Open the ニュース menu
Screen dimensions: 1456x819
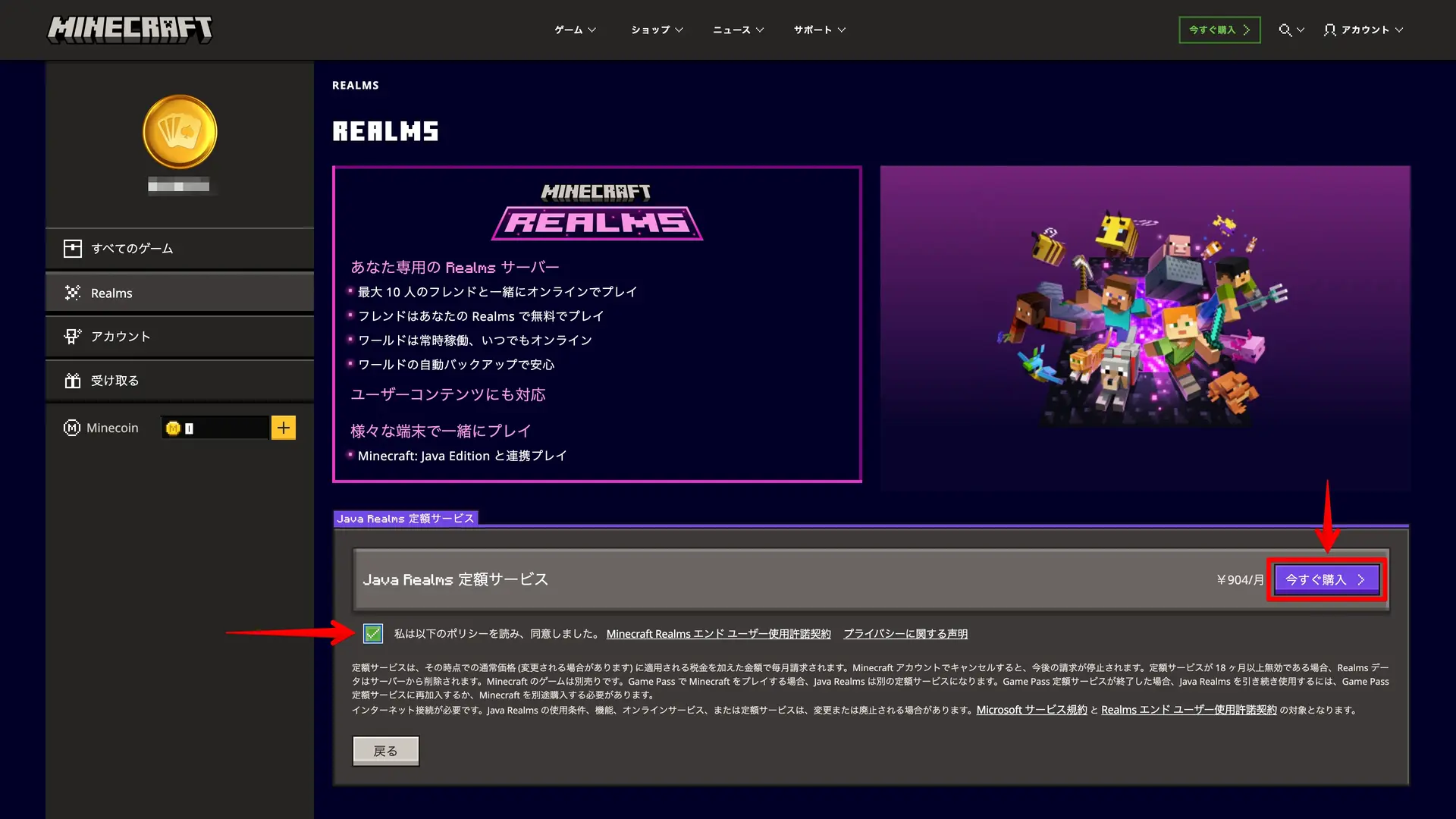pos(738,30)
